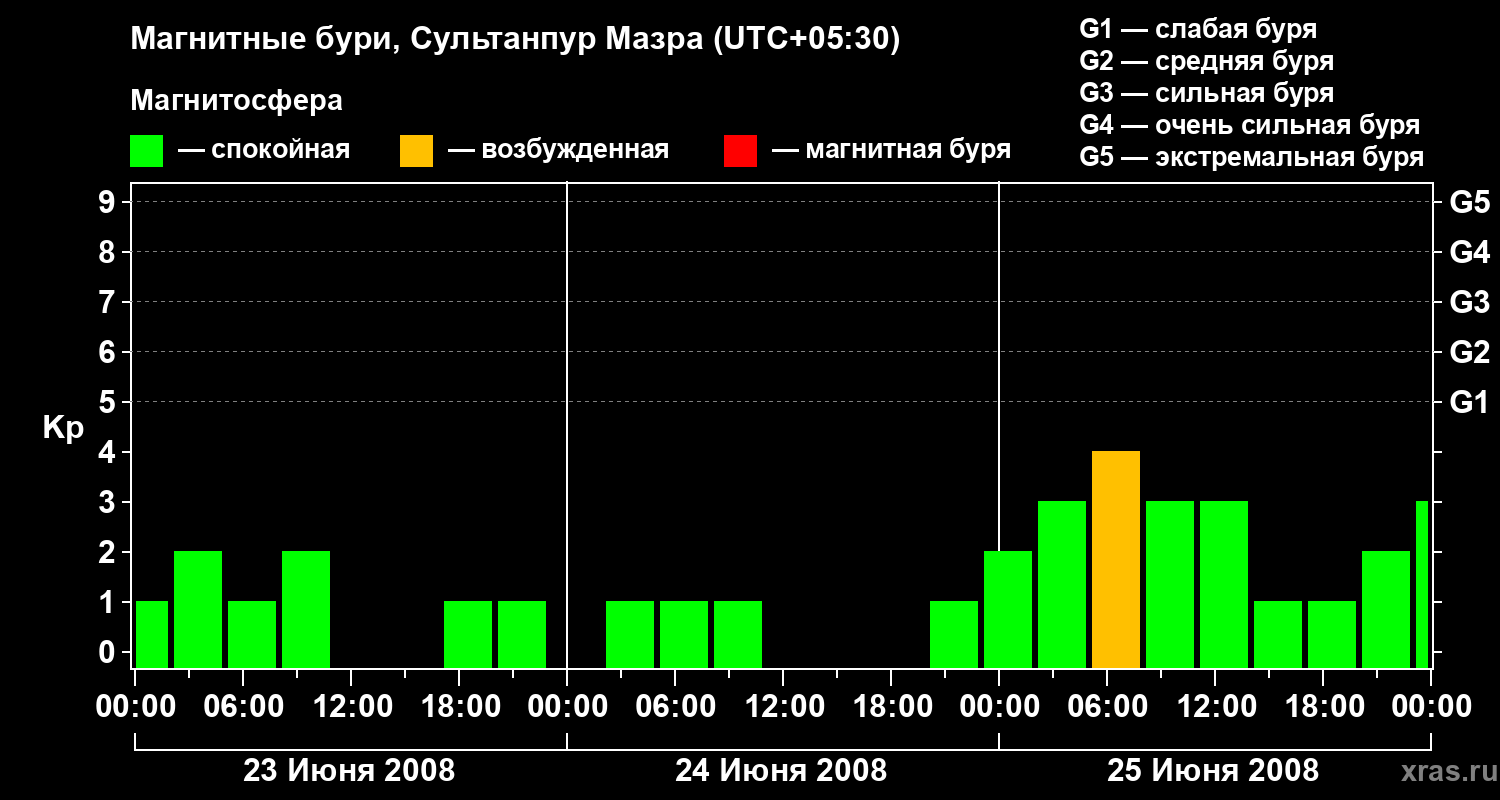Click the right-axis 'G5' label
This screenshot has height=800, width=1500.
click(x=1470, y=203)
